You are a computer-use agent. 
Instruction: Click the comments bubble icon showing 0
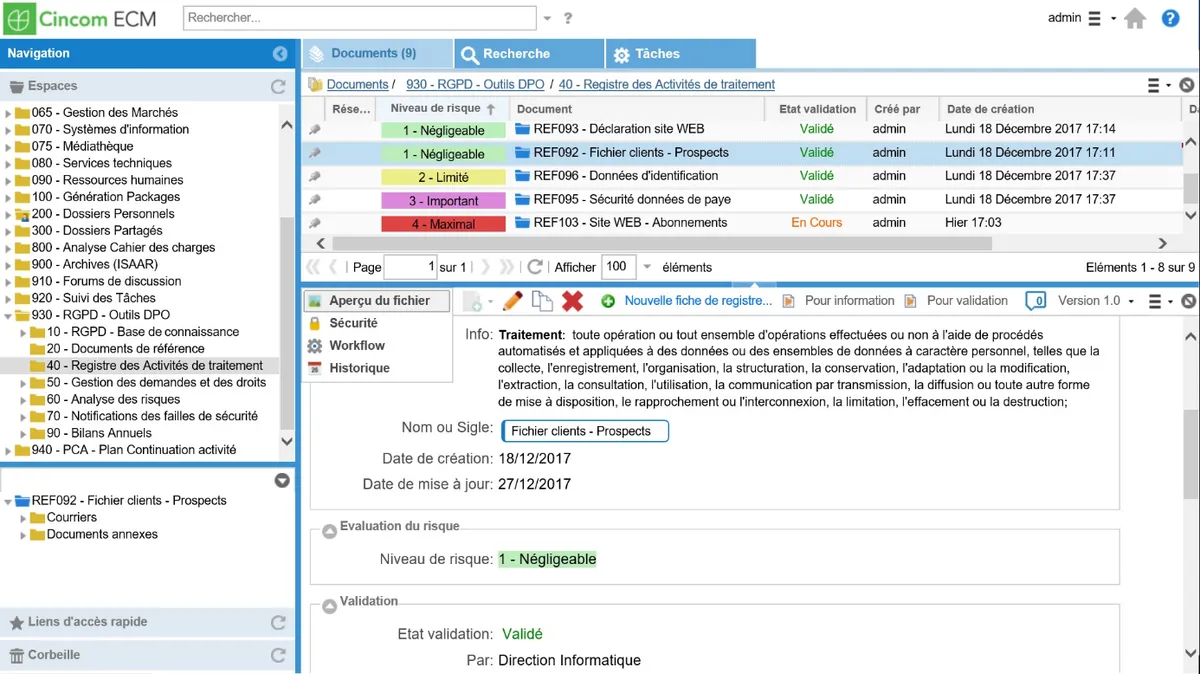pyautogui.click(x=1035, y=301)
